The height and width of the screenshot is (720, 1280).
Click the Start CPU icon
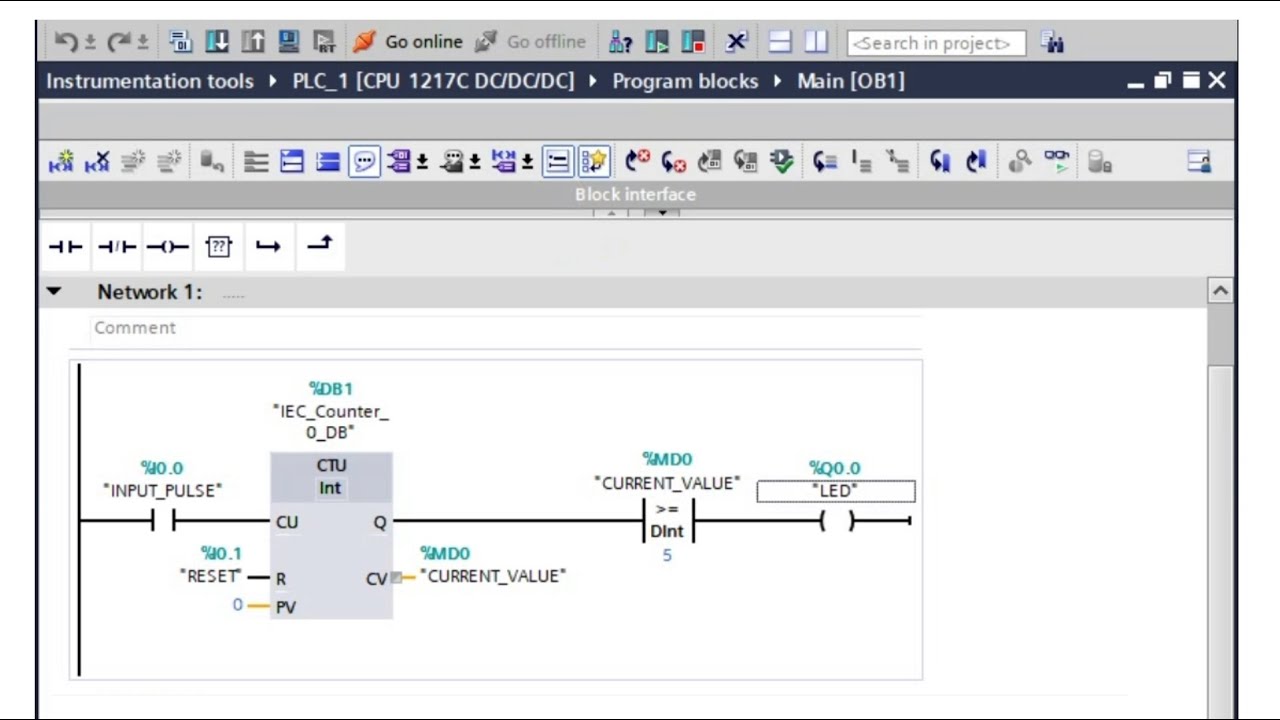click(x=657, y=42)
